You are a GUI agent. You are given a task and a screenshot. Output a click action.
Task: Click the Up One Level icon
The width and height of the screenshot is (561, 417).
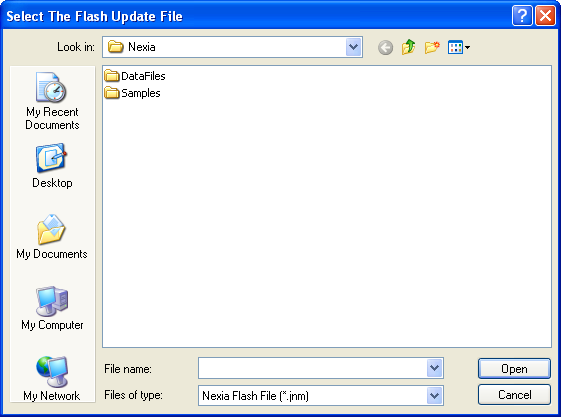tap(408, 47)
